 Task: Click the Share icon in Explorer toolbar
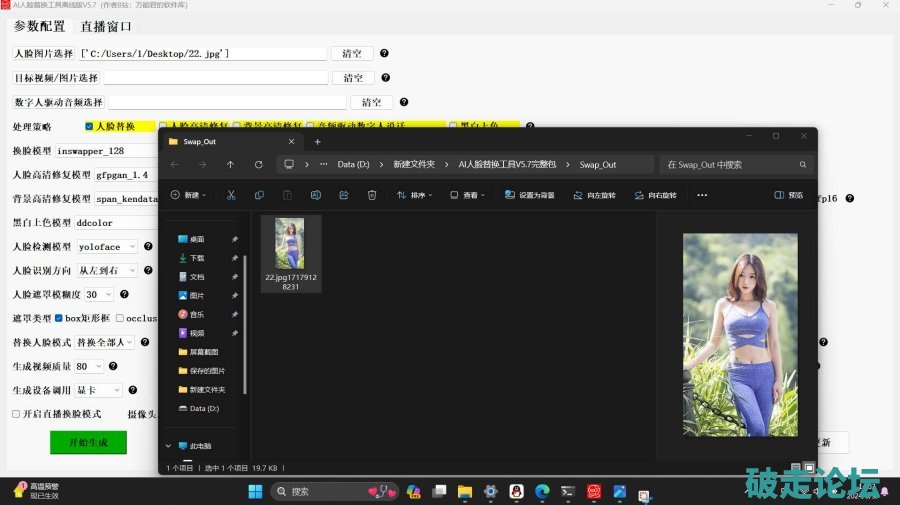pyautogui.click(x=344, y=195)
